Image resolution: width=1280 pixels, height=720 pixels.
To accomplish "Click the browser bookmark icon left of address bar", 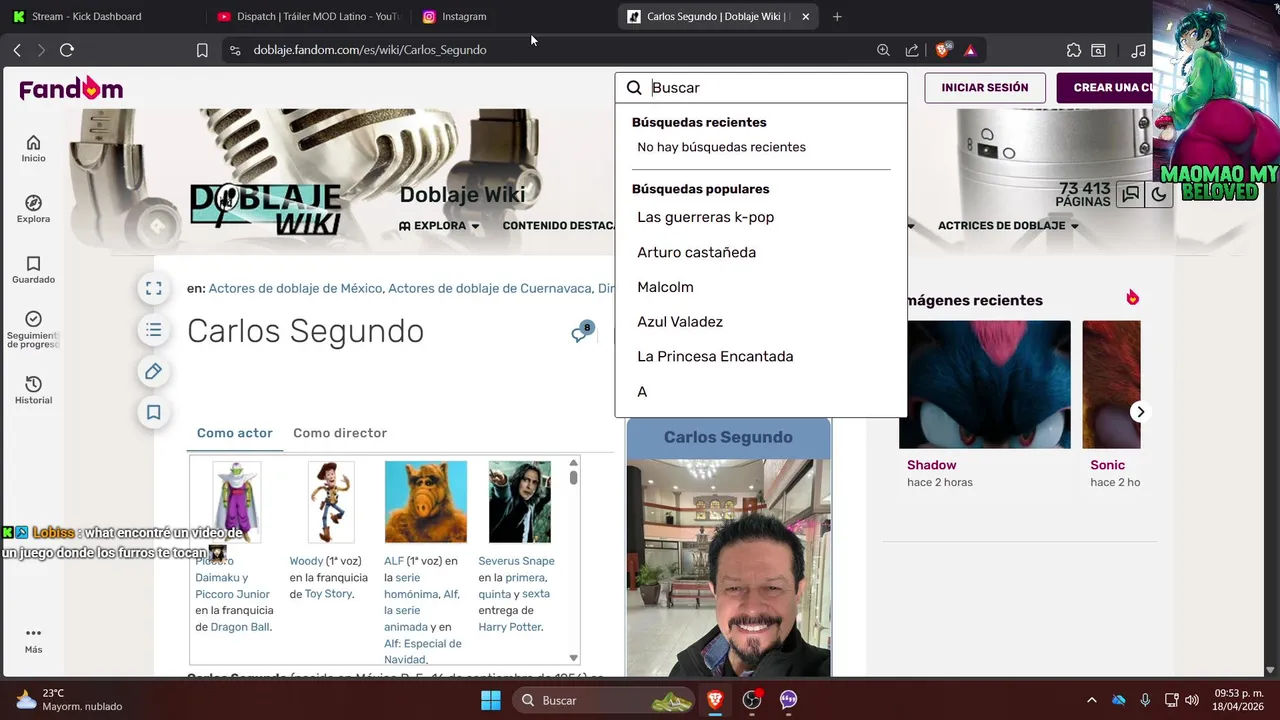I will click(x=202, y=50).
